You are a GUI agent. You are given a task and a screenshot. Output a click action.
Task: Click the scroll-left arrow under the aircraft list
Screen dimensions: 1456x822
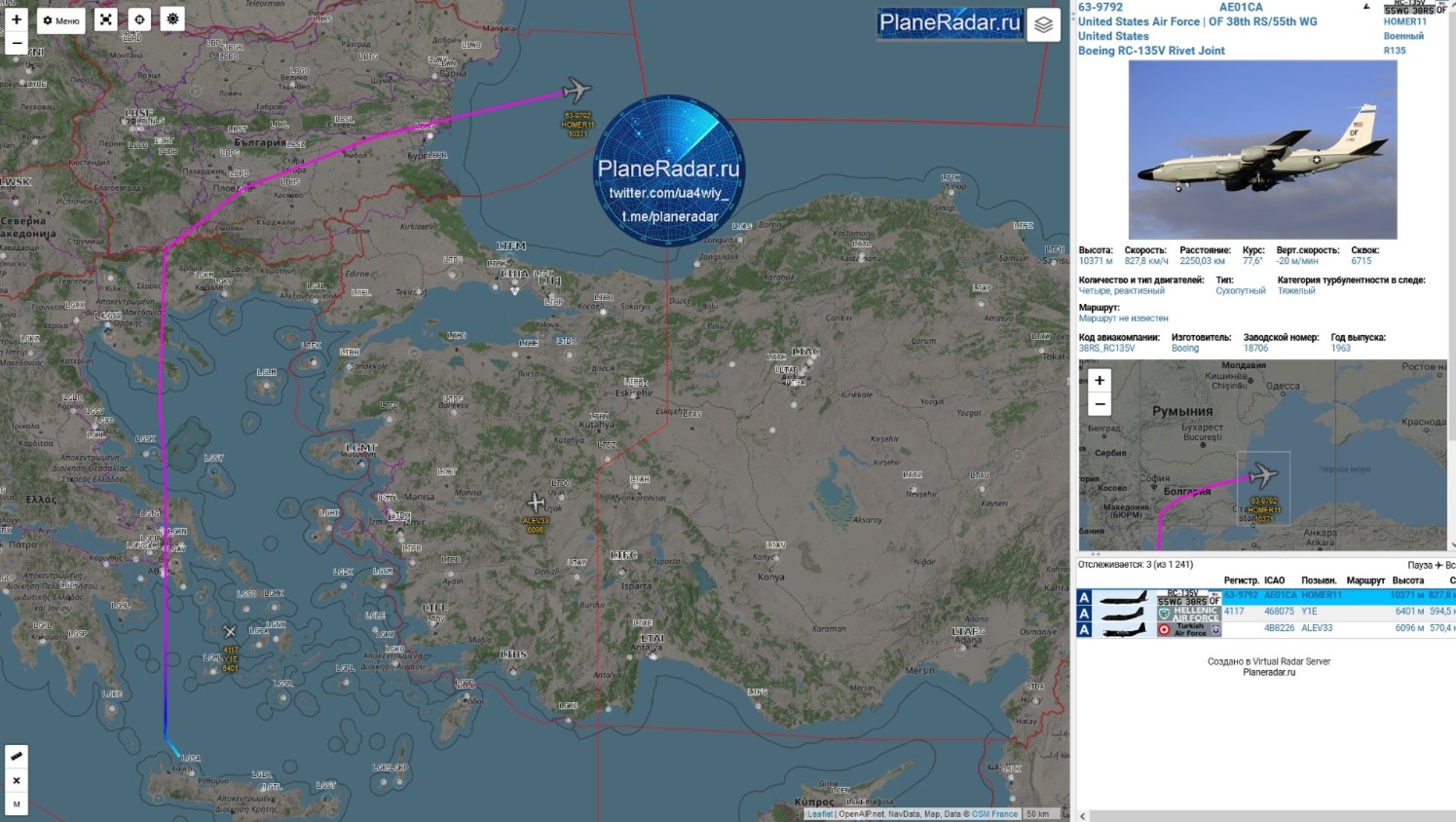1082,816
